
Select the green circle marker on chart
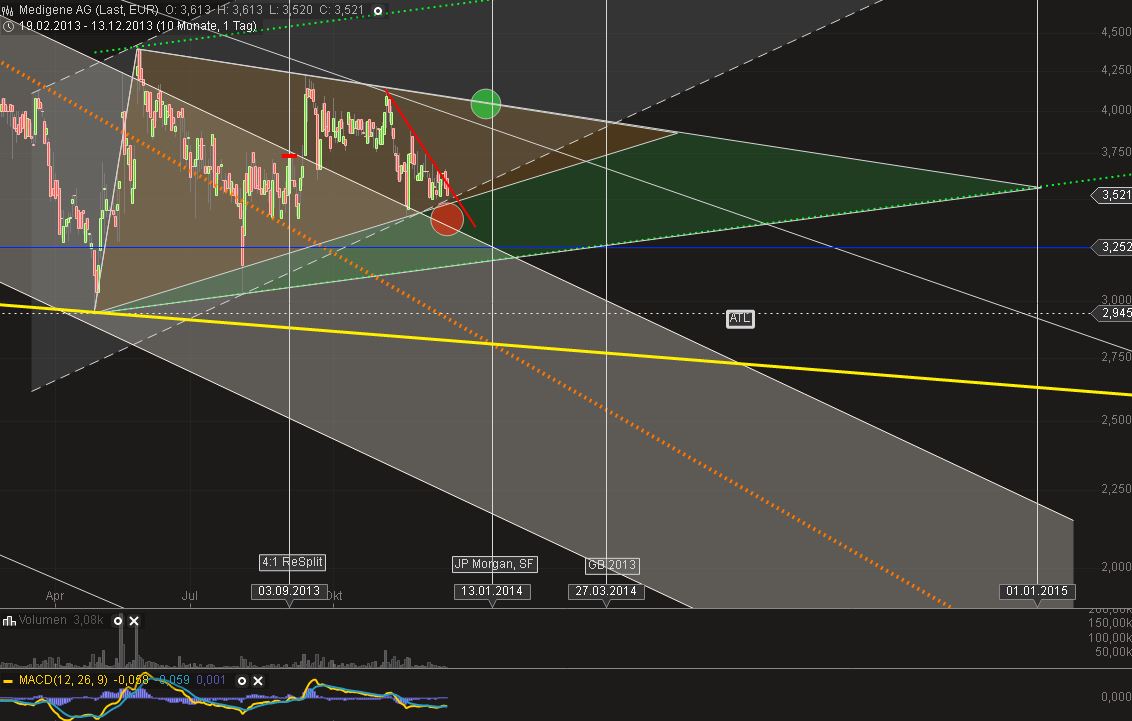[486, 104]
